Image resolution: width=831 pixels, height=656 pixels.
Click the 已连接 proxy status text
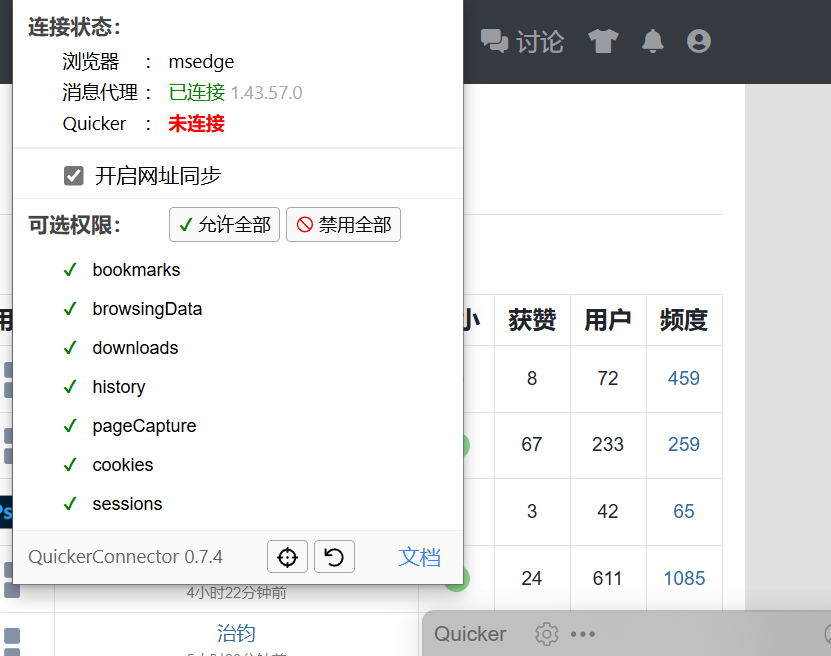[197, 93]
